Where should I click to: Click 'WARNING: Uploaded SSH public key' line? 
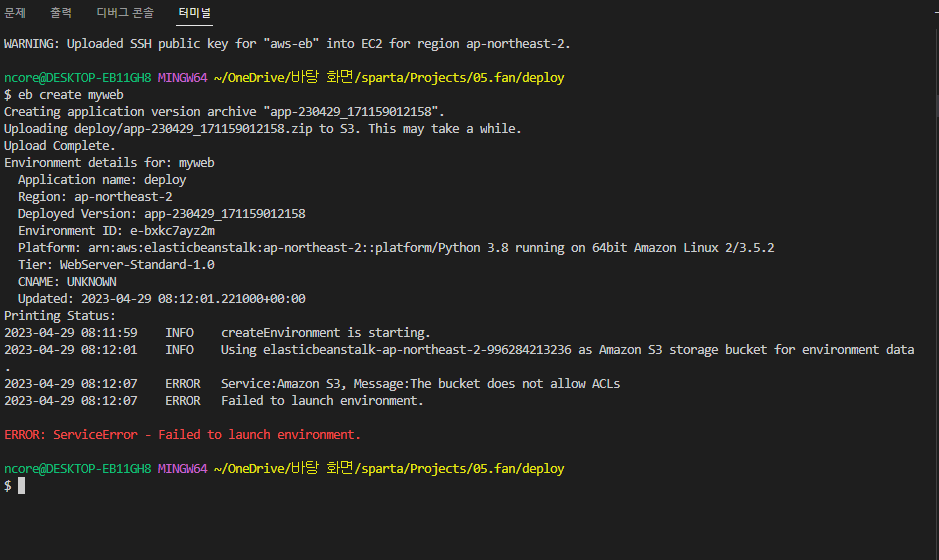(x=287, y=44)
